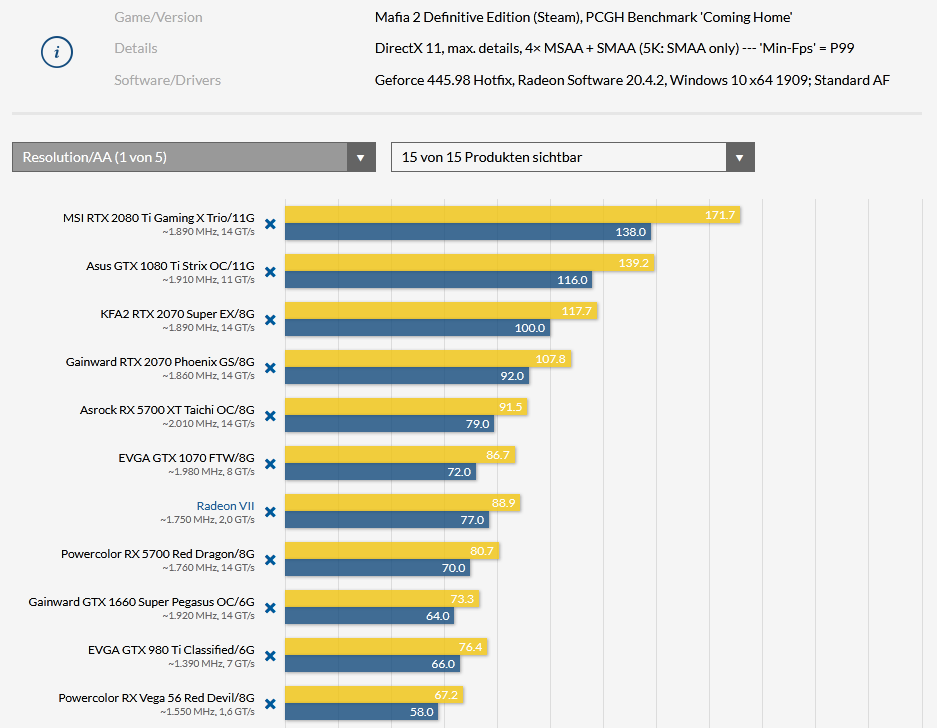Remove the Radeon VII entry
The width and height of the screenshot is (943, 728).
pos(271,512)
